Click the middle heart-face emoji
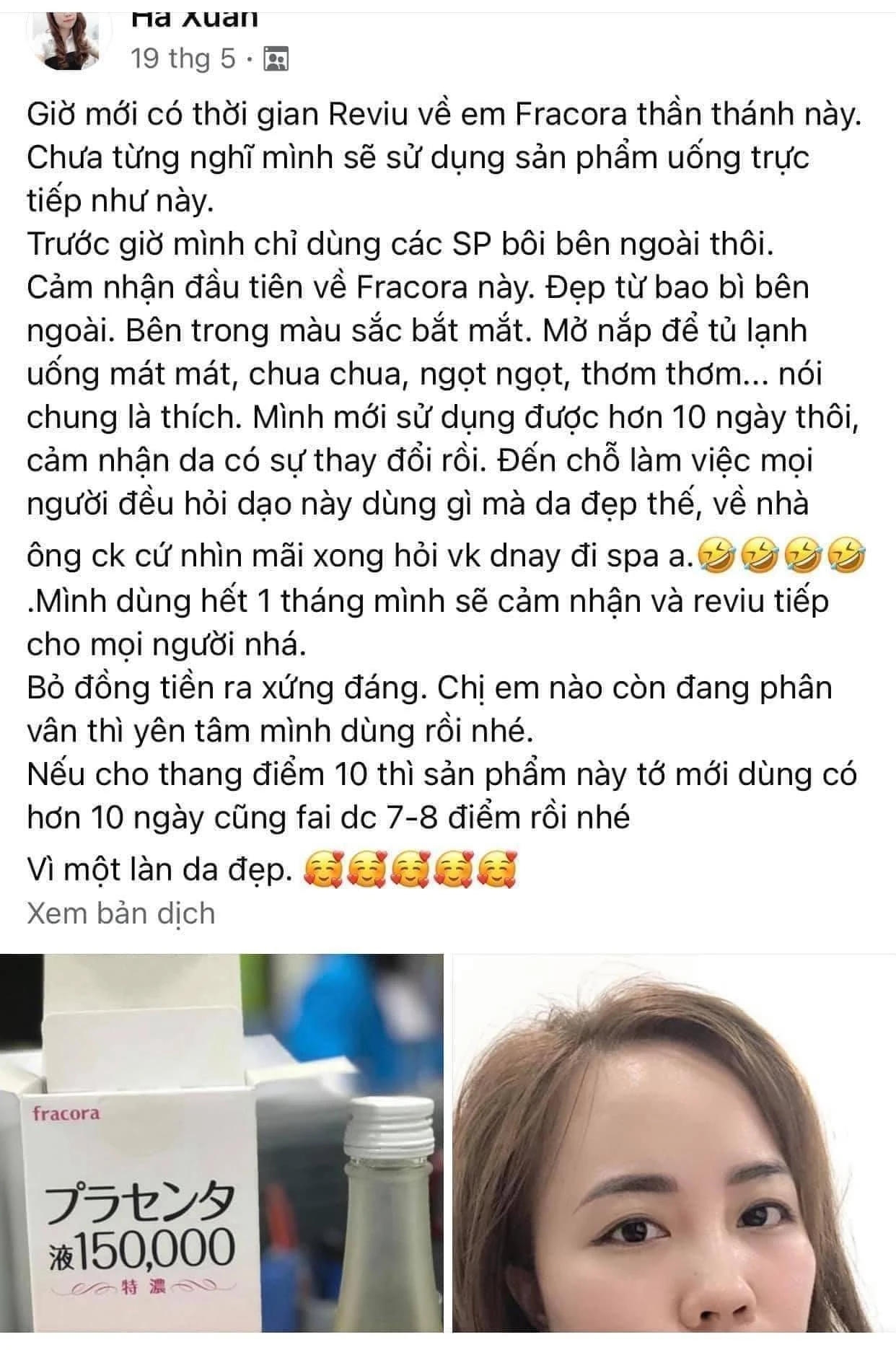Screen dimensions: 896x1350 pyautogui.click(x=410, y=869)
